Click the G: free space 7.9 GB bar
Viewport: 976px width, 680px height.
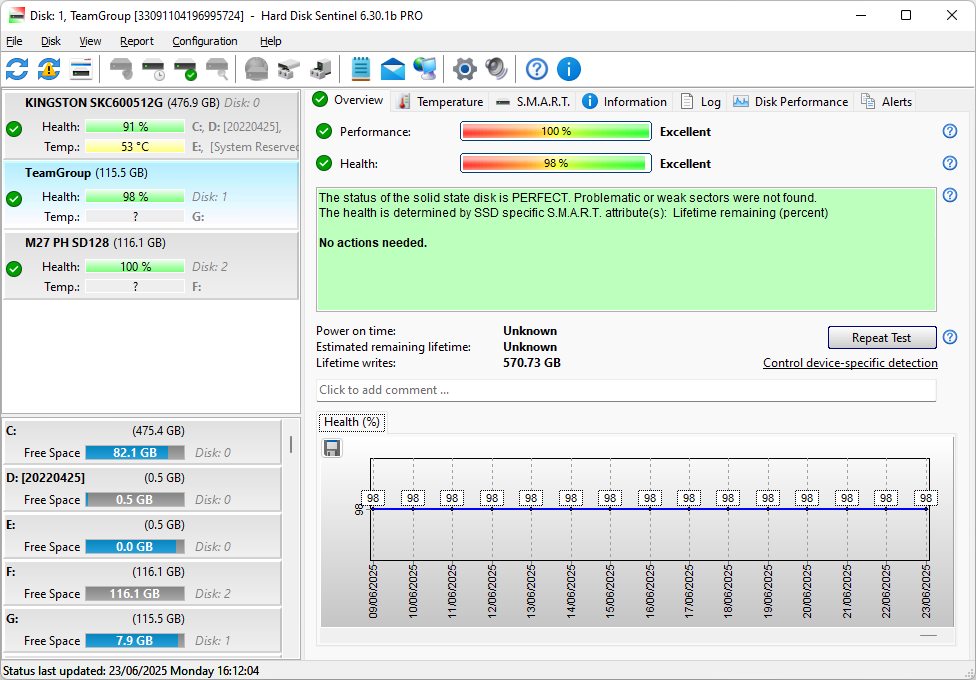pos(135,641)
